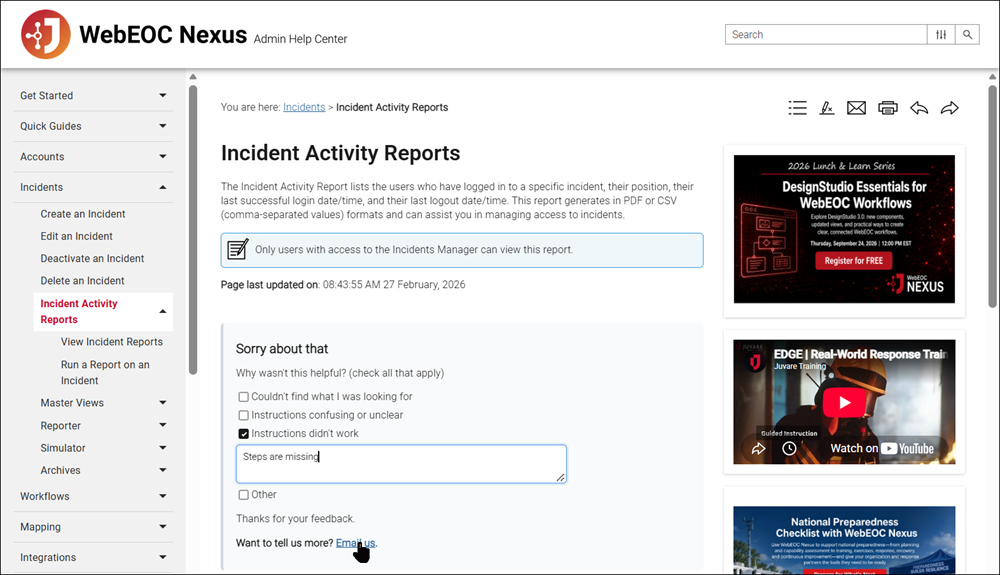Toggle the table of contents list icon
This screenshot has height=575, width=1000.
(x=797, y=108)
